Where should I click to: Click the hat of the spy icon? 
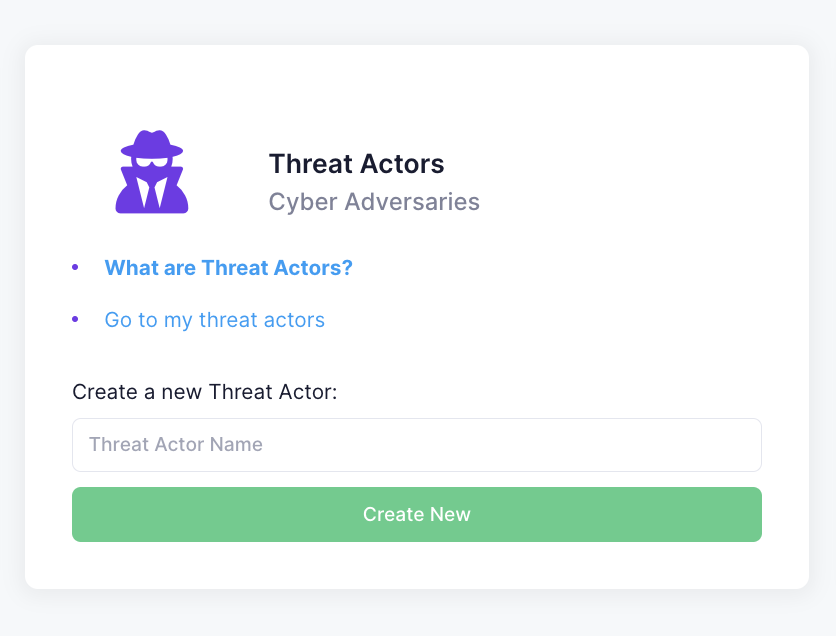(152, 143)
